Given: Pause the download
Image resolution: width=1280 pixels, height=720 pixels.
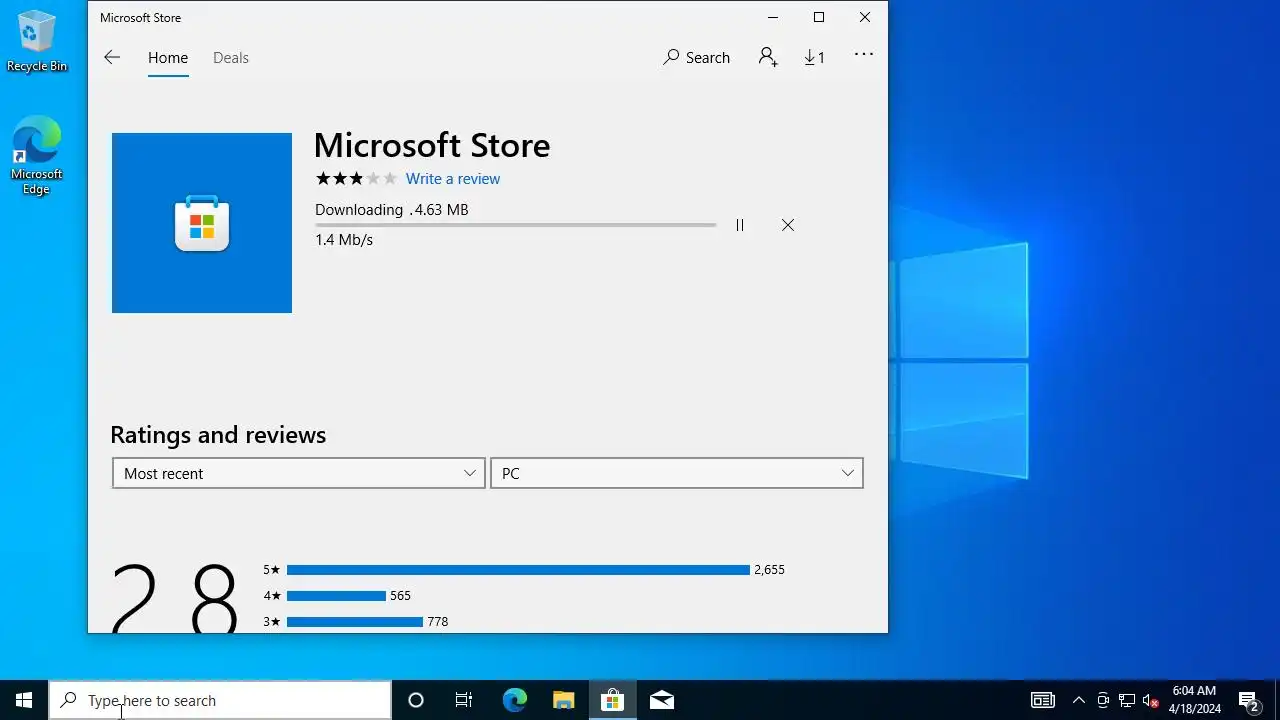Looking at the screenshot, I should tap(740, 225).
